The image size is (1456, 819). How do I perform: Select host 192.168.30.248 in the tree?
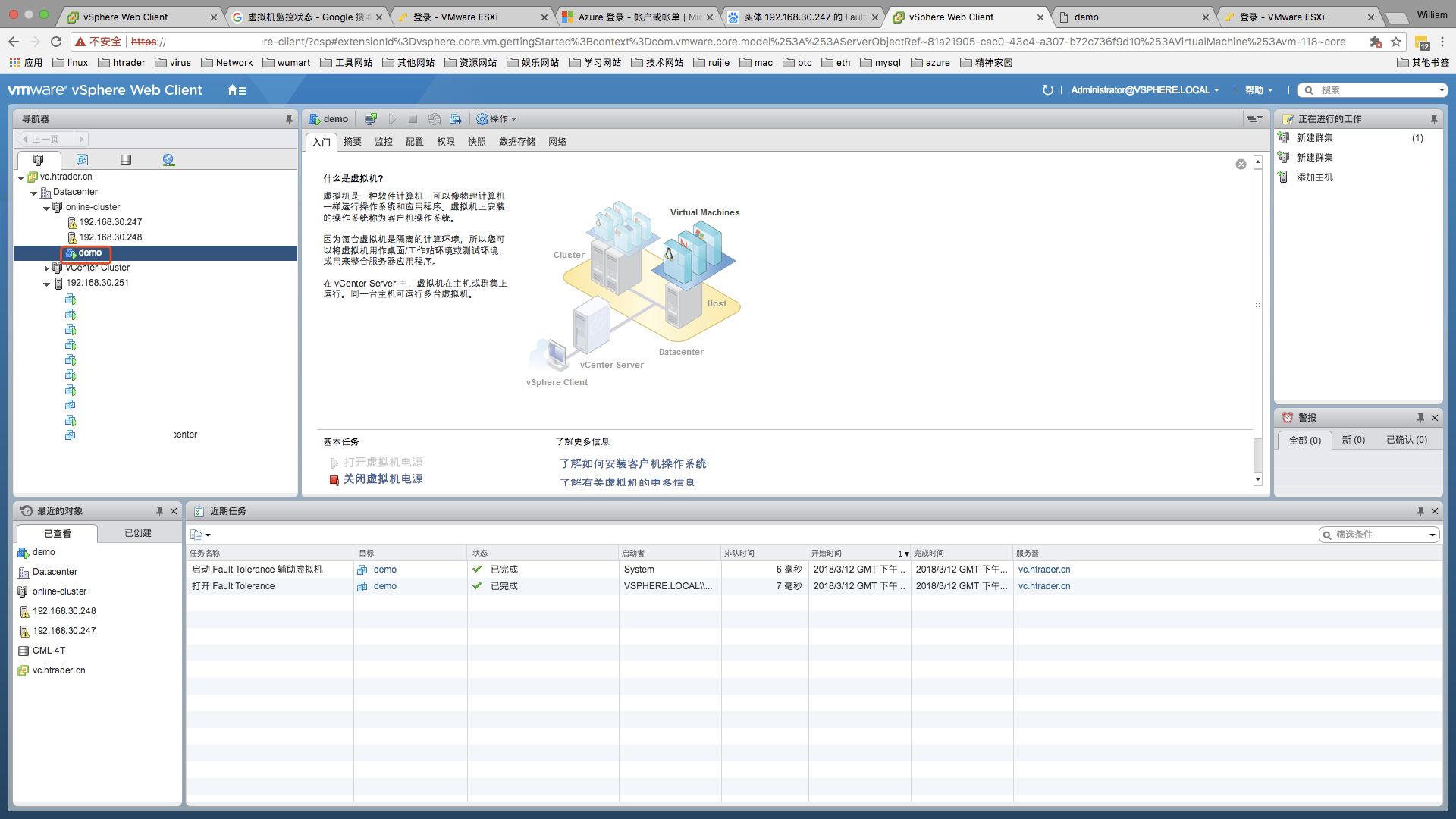click(x=111, y=237)
